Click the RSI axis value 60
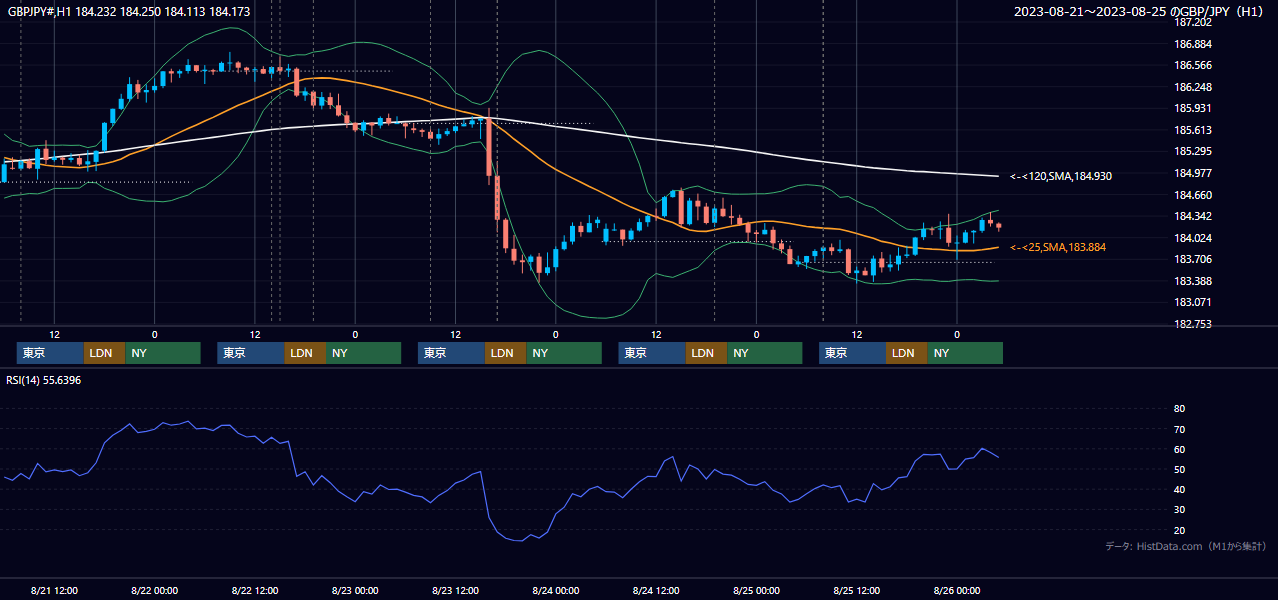This screenshot has height=600, width=1278. click(x=1179, y=449)
